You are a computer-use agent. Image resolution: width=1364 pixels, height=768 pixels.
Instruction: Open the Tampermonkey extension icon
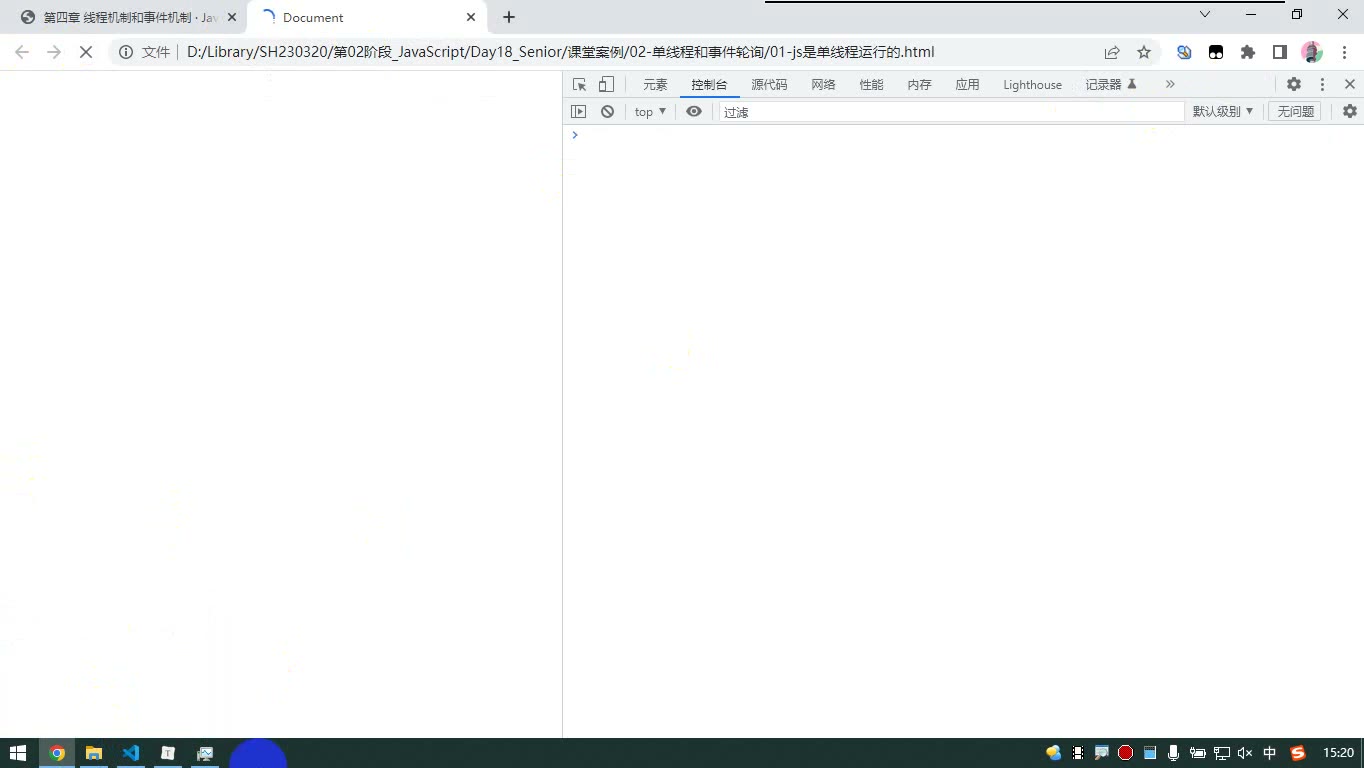1216,52
